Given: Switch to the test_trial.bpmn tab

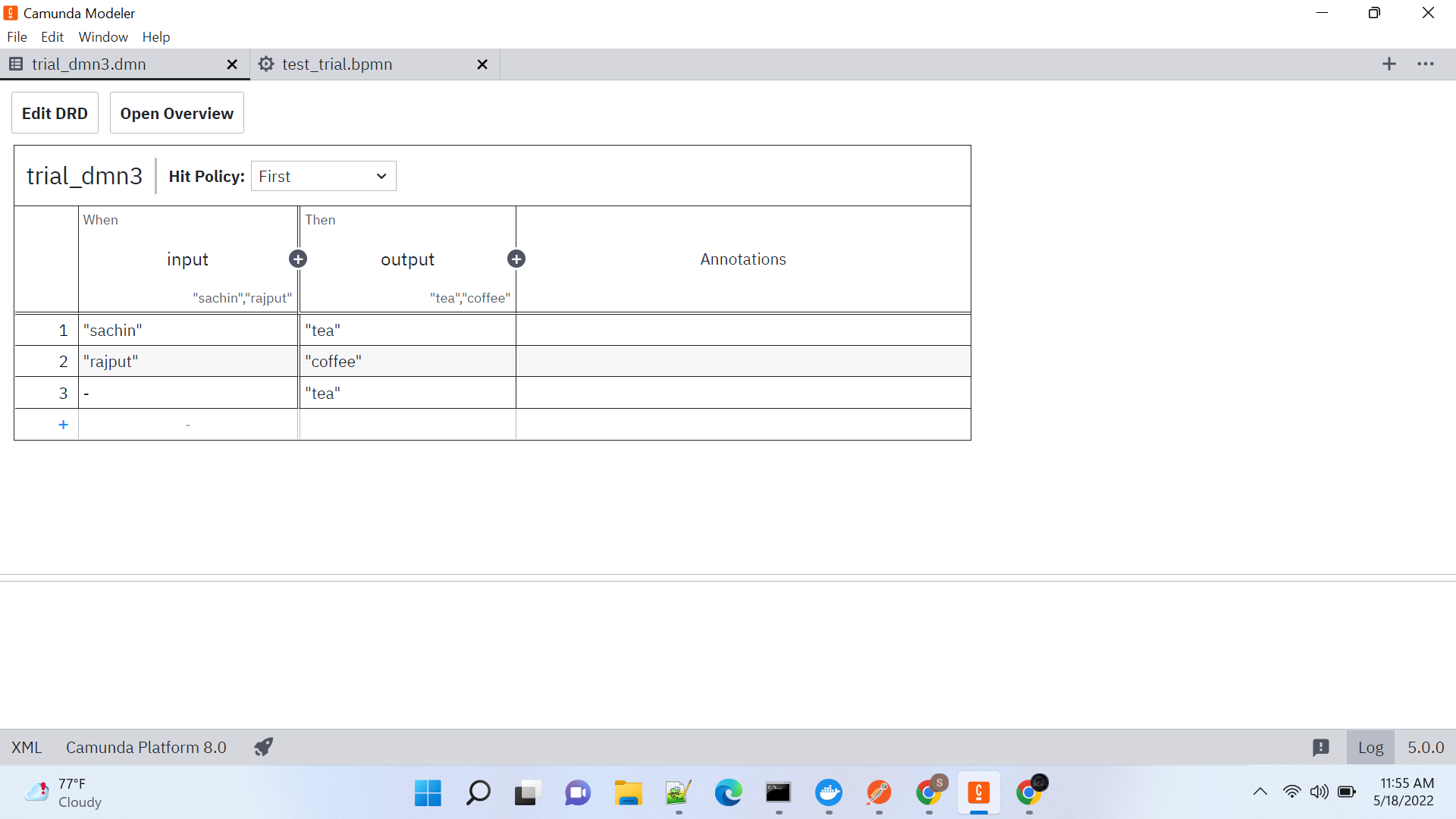Looking at the screenshot, I should point(337,64).
